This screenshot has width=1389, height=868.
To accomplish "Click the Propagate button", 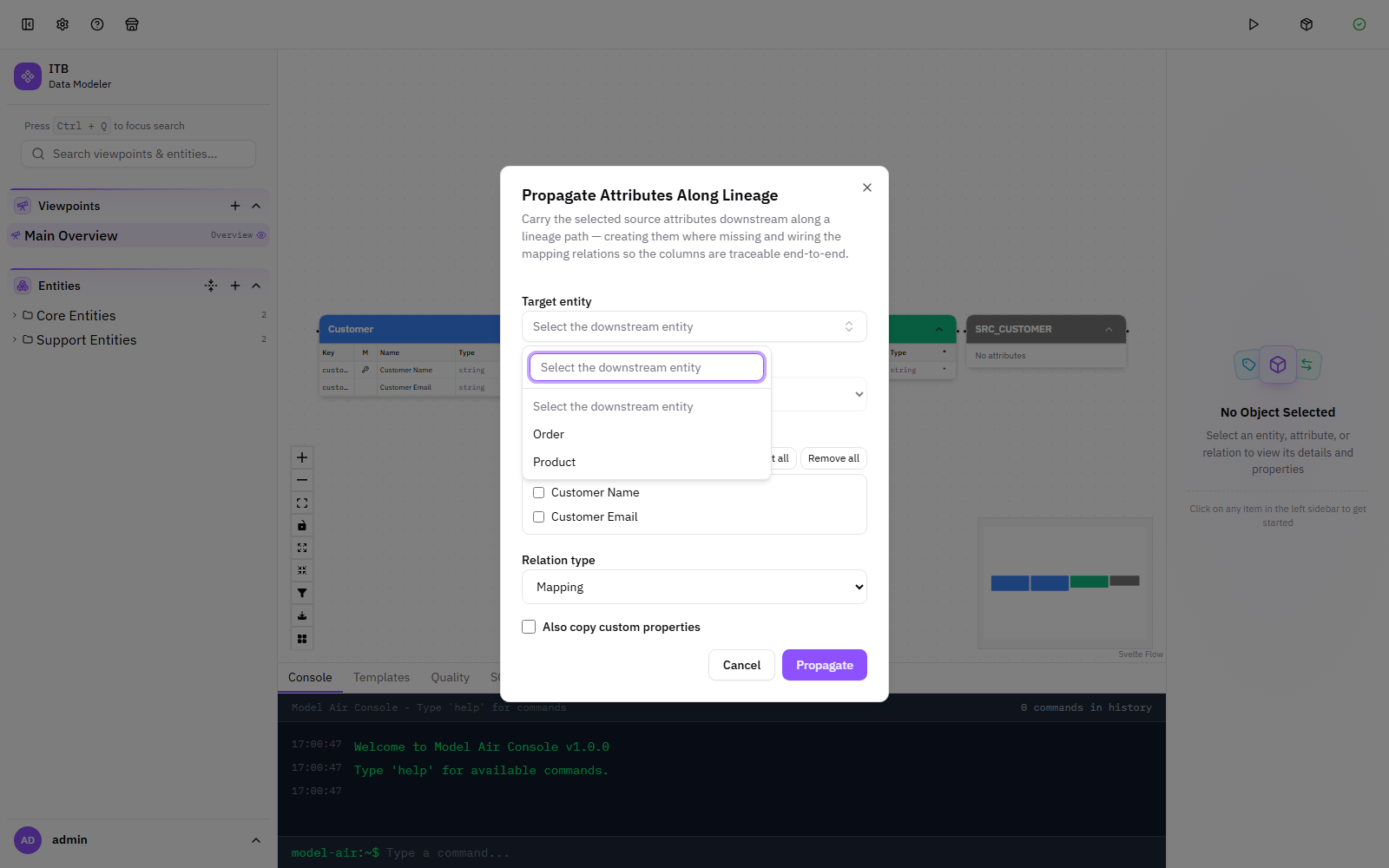I will click(x=825, y=665).
